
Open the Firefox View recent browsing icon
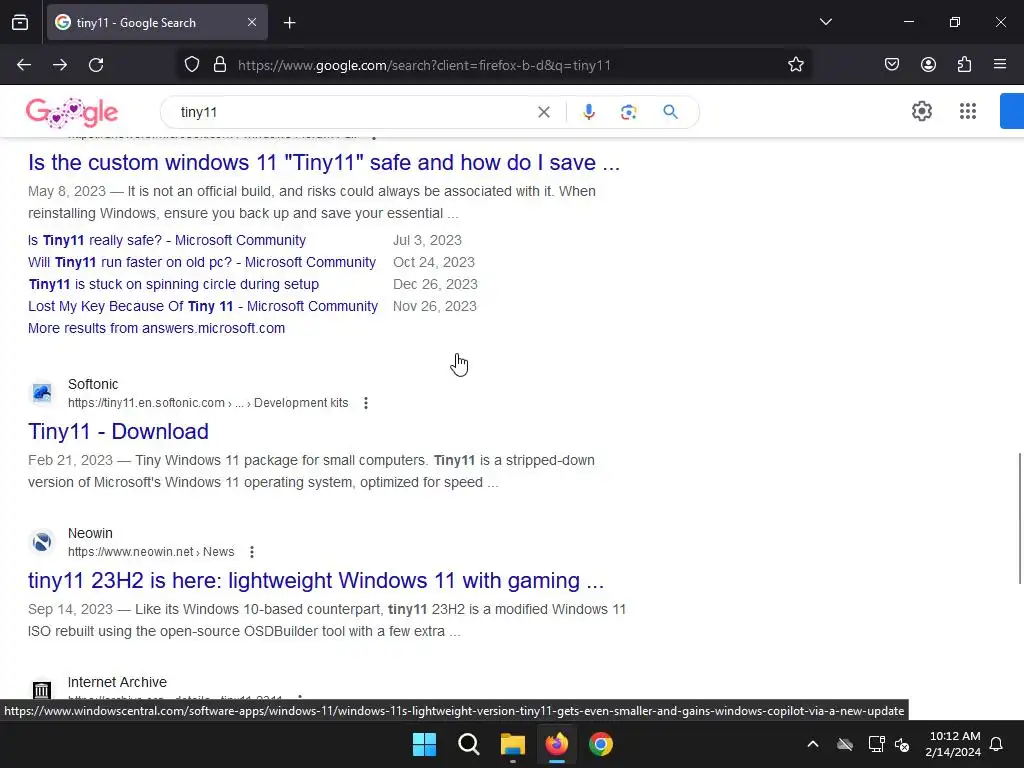[20, 23]
